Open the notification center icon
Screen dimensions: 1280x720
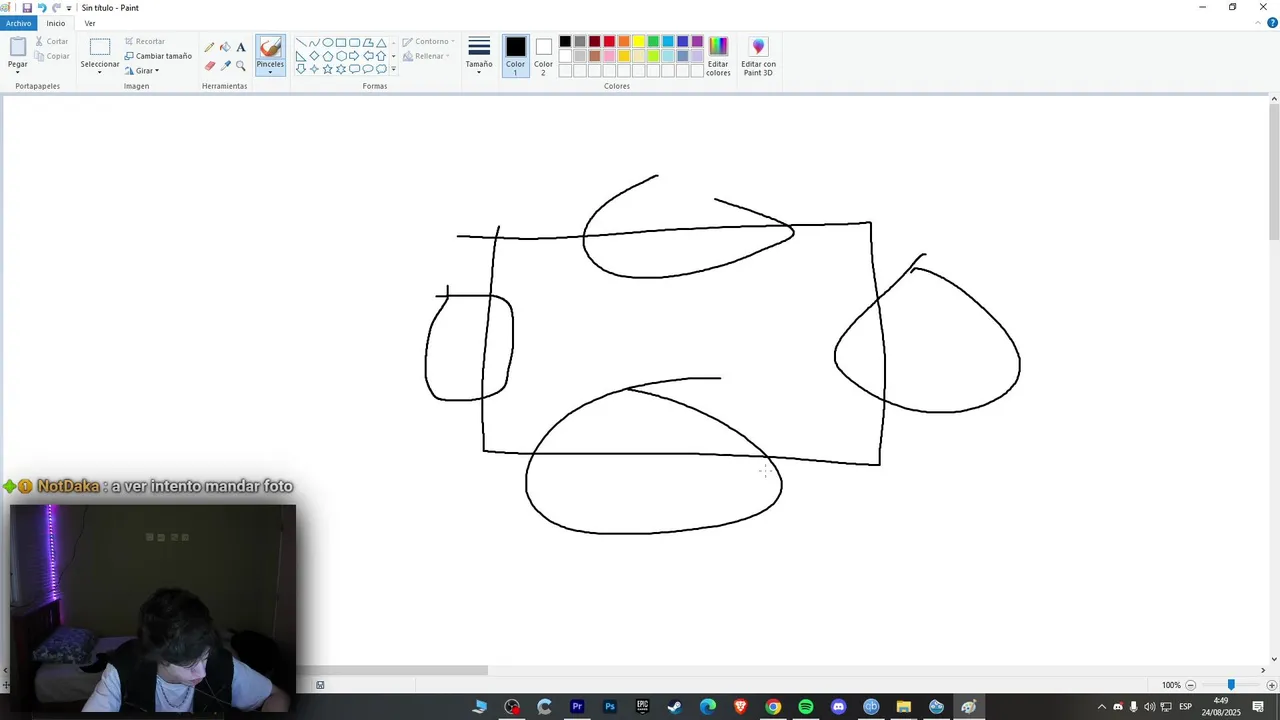(x=1258, y=707)
